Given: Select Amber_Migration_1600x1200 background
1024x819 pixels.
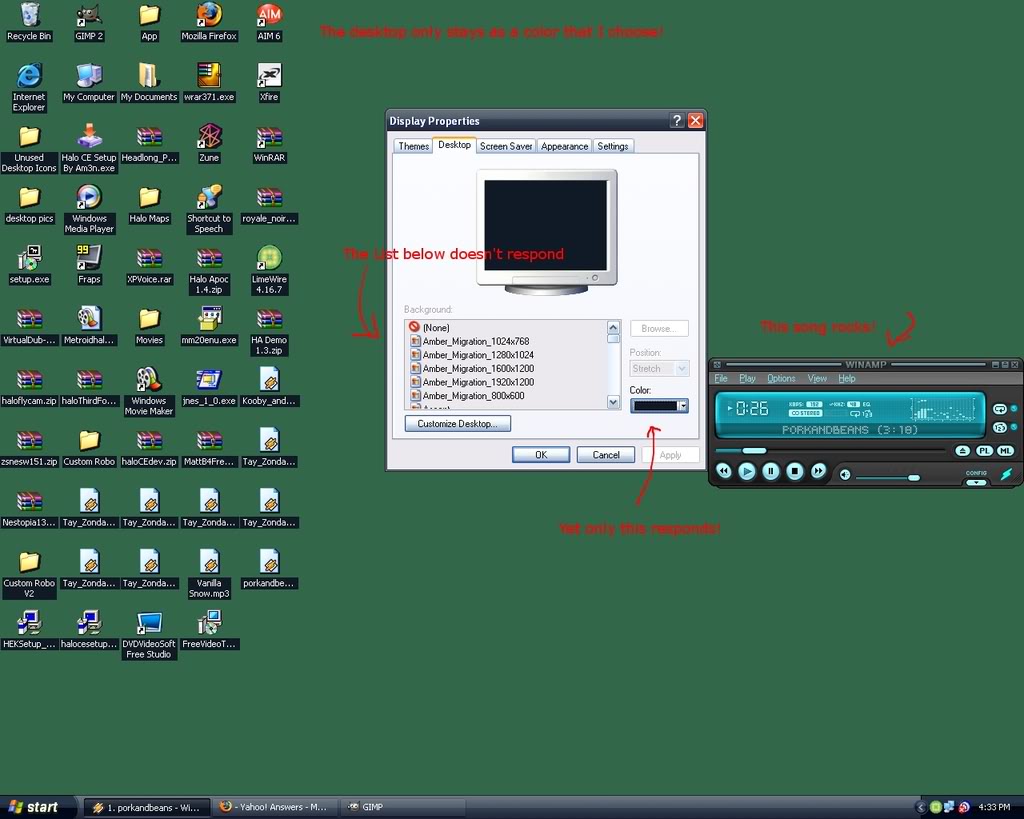Looking at the screenshot, I should tap(506, 368).
